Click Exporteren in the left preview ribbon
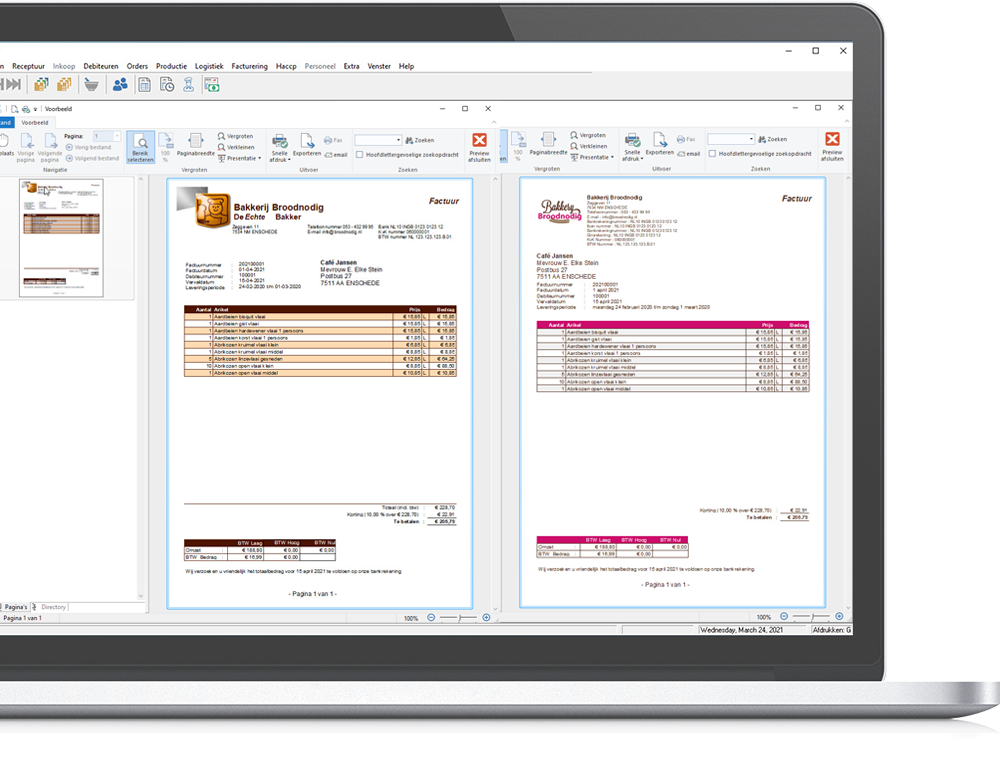Viewport: 1000px width, 773px height. (307, 145)
